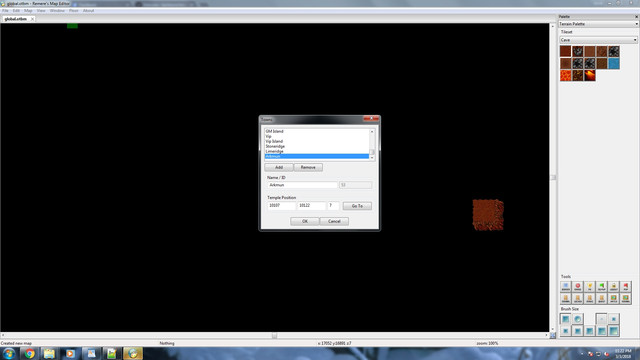This screenshot has width=640, height=360.
Task: Click map canvas vertical scrollbar up arrow
Action: [553, 26]
